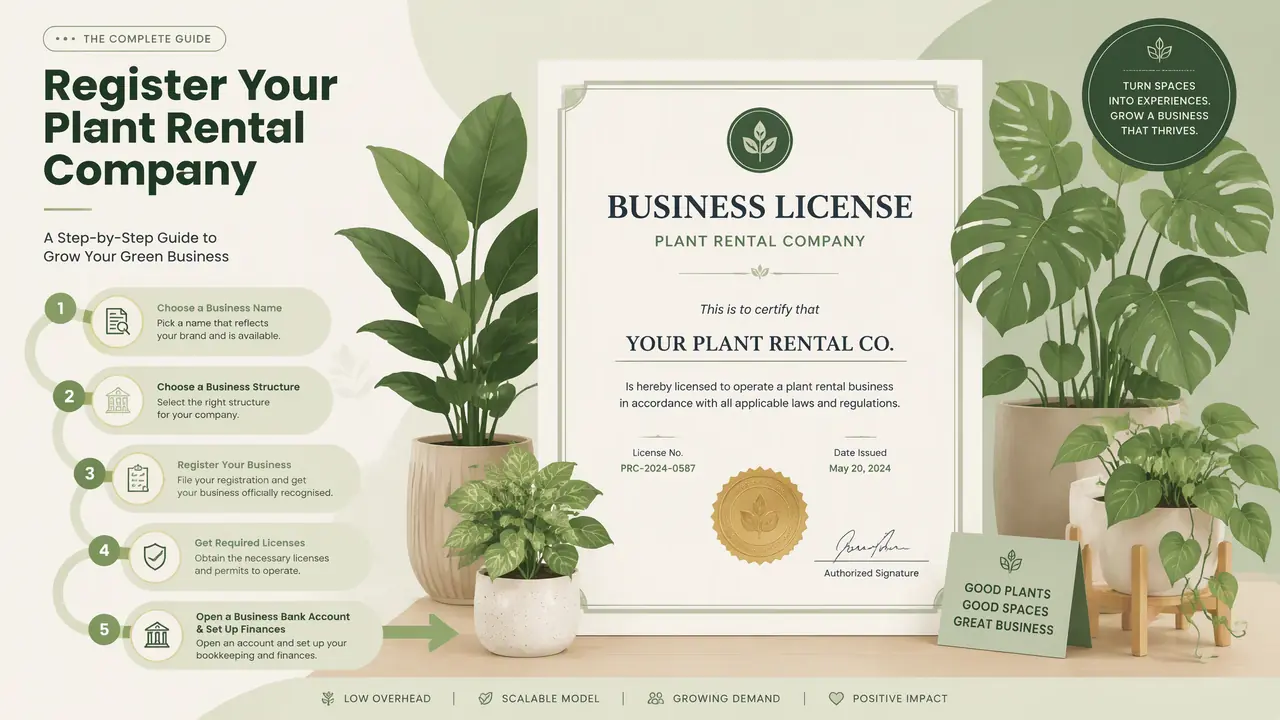The image size is (1280, 720).
Task: Click the heart icon next to Positive Impact
Action: pyautogui.click(x=836, y=698)
